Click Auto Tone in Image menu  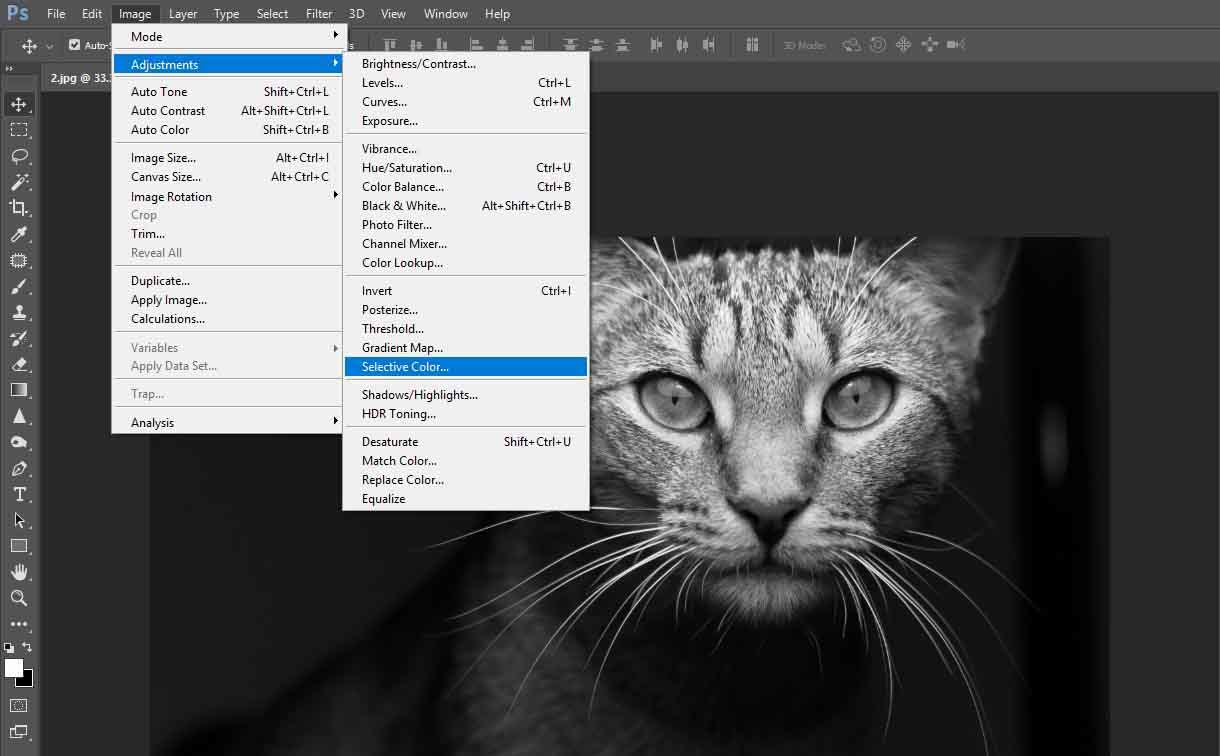pyautogui.click(x=229, y=92)
